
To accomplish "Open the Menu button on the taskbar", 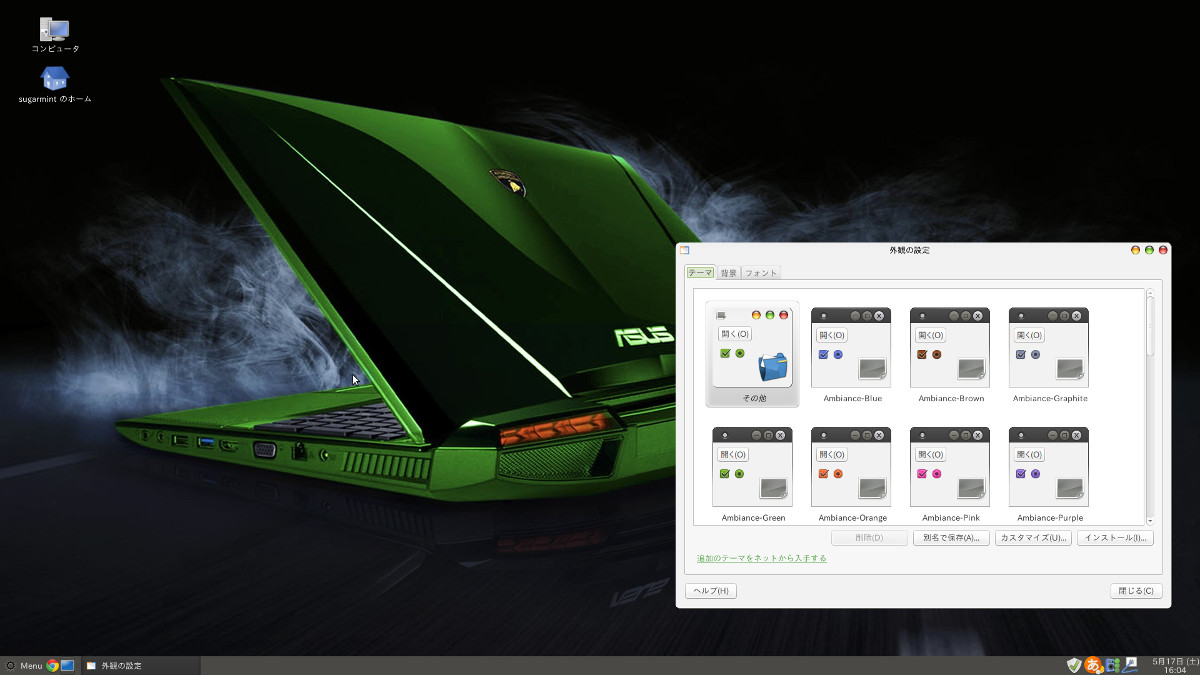I will point(23,665).
